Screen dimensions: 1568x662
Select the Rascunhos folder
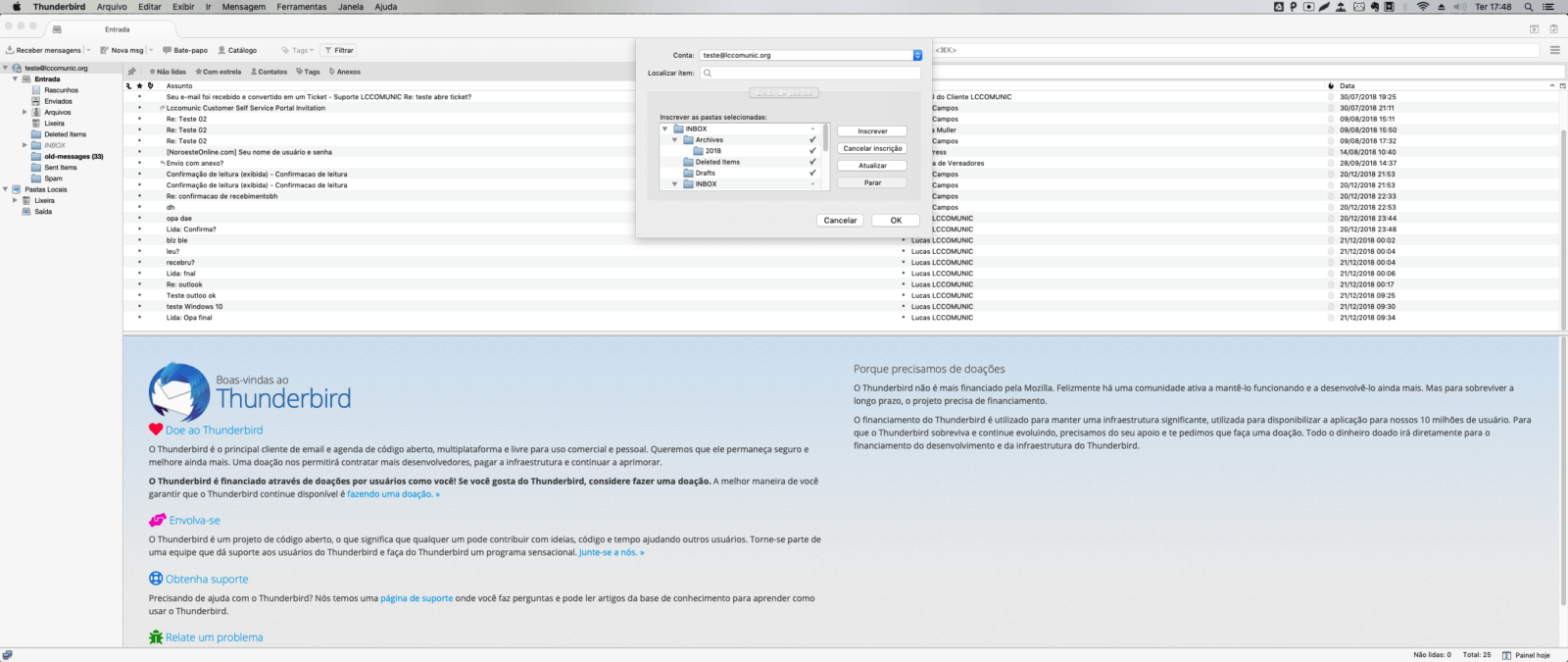pos(61,90)
